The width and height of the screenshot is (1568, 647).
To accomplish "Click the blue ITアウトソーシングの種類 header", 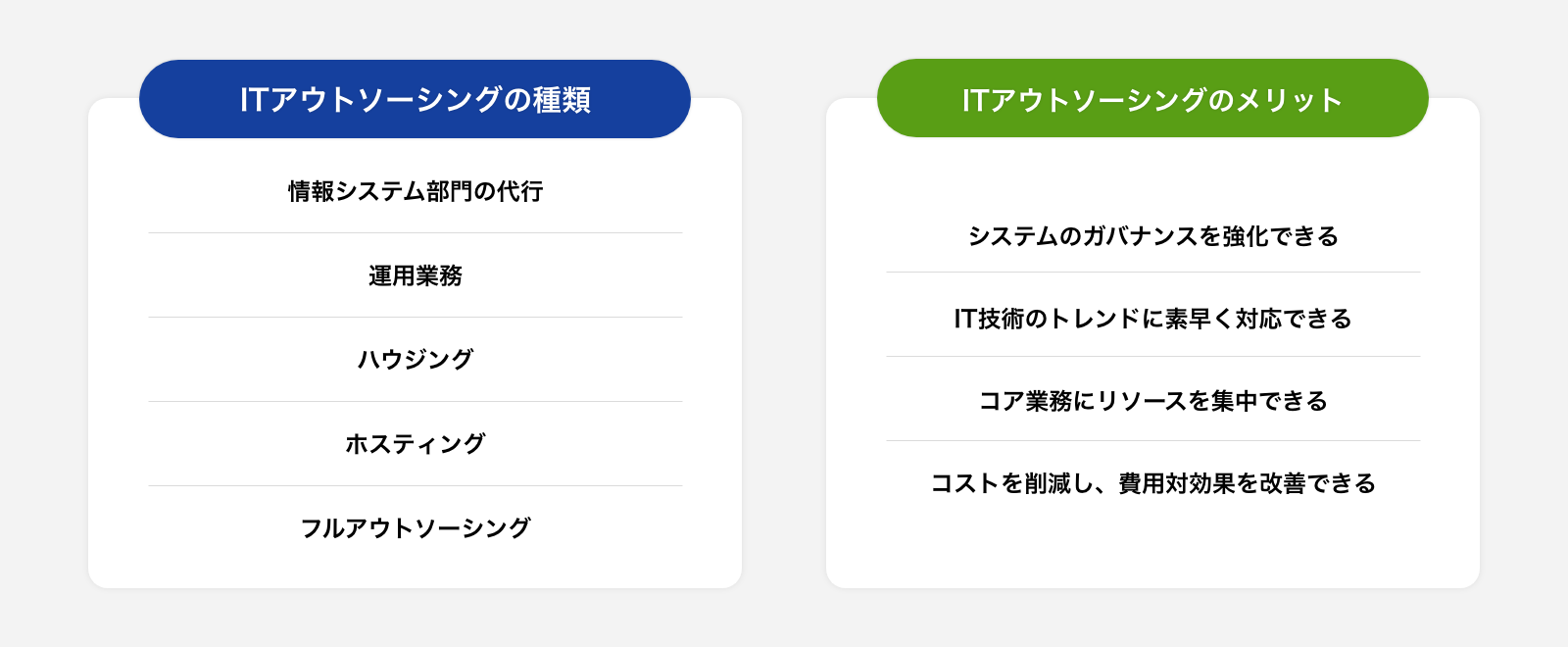I will 415,99.
